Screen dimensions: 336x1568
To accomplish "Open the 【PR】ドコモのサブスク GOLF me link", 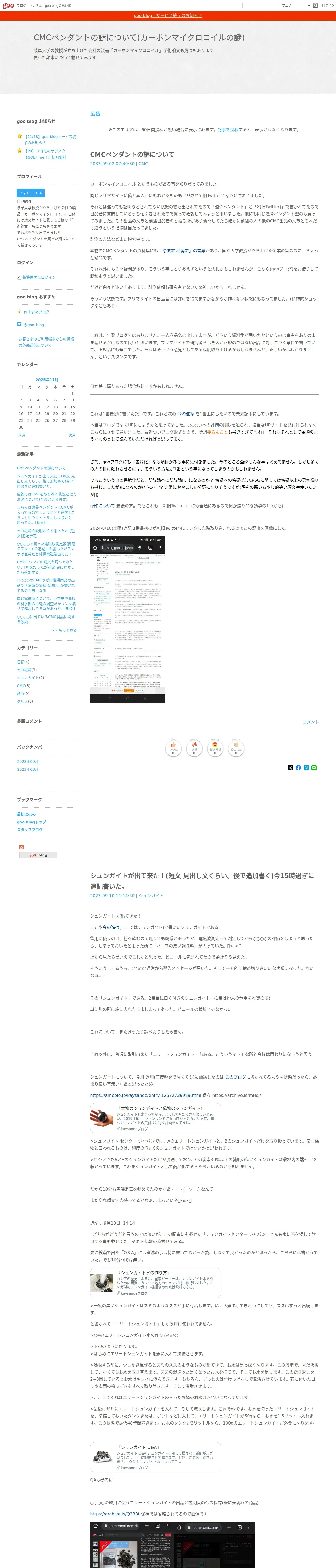I will coord(45,154).
